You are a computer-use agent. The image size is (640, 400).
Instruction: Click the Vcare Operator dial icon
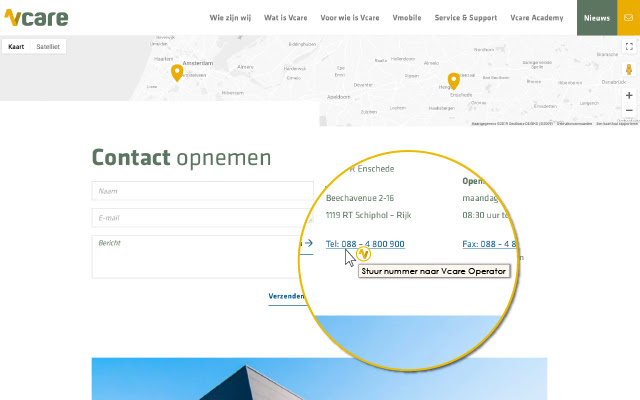pos(364,255)
